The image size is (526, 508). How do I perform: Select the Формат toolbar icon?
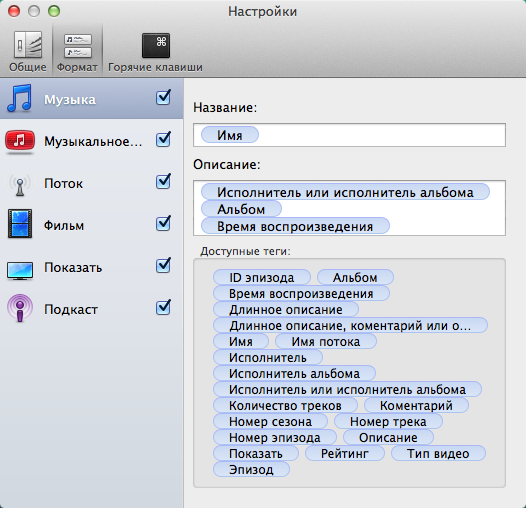coord(77,45)
